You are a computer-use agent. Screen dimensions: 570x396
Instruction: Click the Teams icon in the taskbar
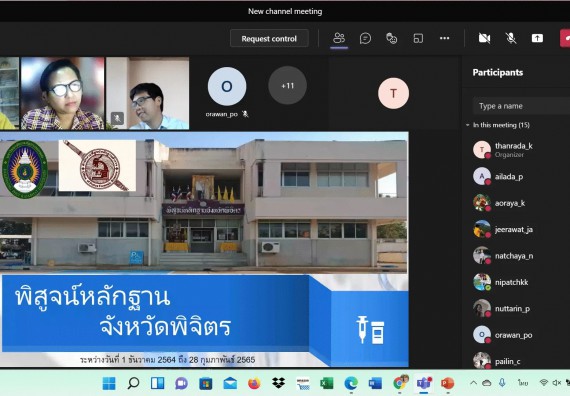pyautogui.click(x=424, y=383)
